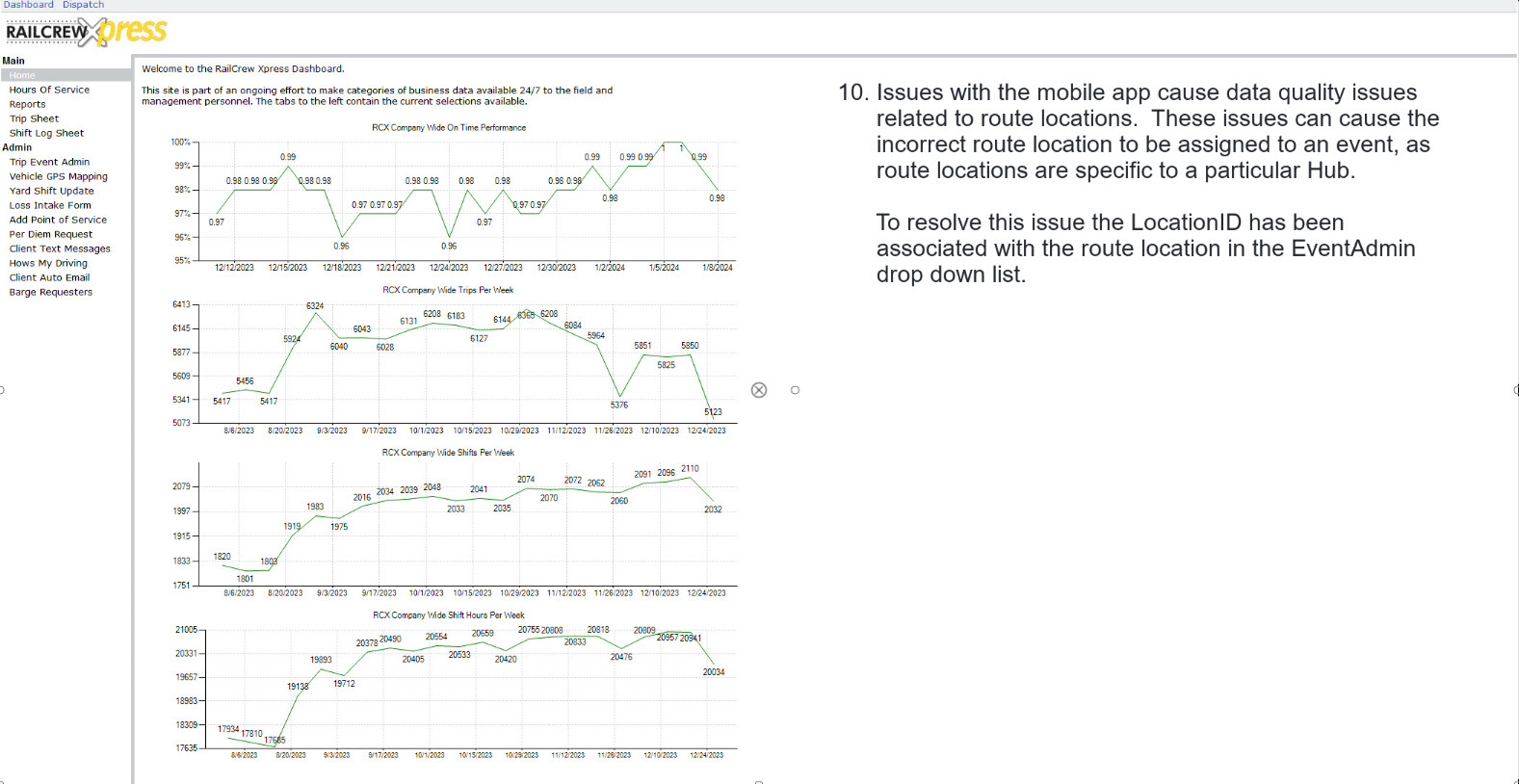Open the Dispatch top menu
Viewport: 1519px width, 784px height.
[83, 5]
